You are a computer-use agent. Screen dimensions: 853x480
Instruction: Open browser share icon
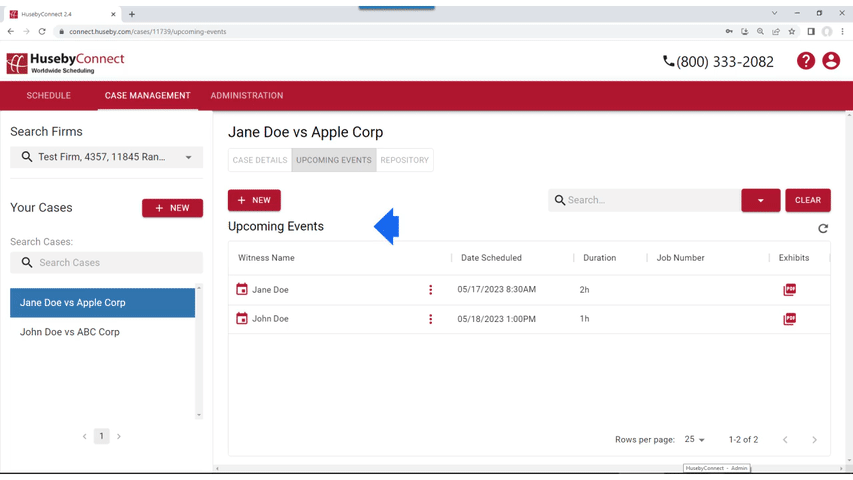pyautogui.click(x=776, y=32)
